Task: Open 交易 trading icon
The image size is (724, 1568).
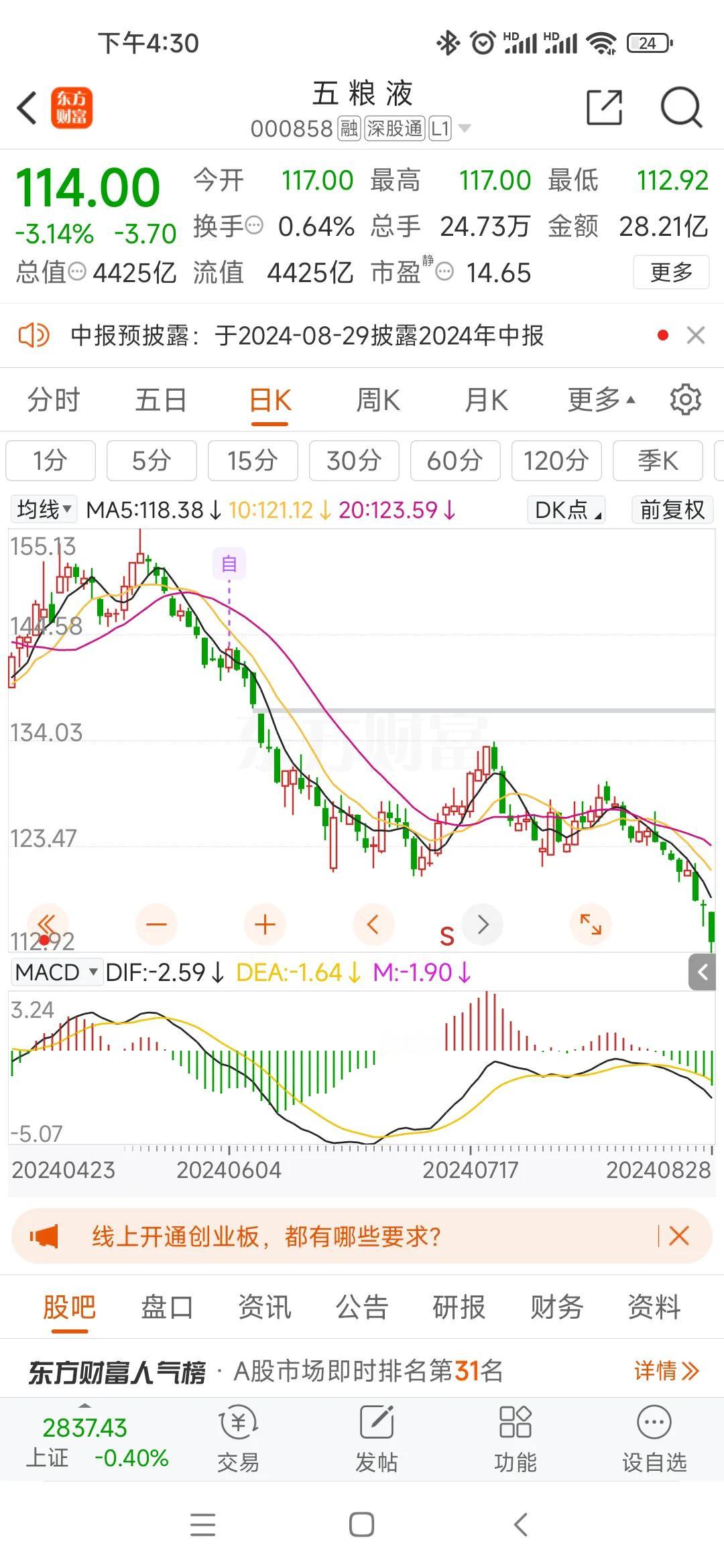Action: click(238, 1438)
